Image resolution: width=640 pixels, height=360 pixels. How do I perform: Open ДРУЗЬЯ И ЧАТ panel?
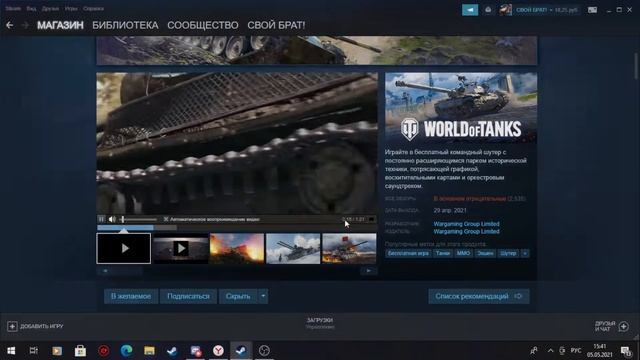(612, 326)
